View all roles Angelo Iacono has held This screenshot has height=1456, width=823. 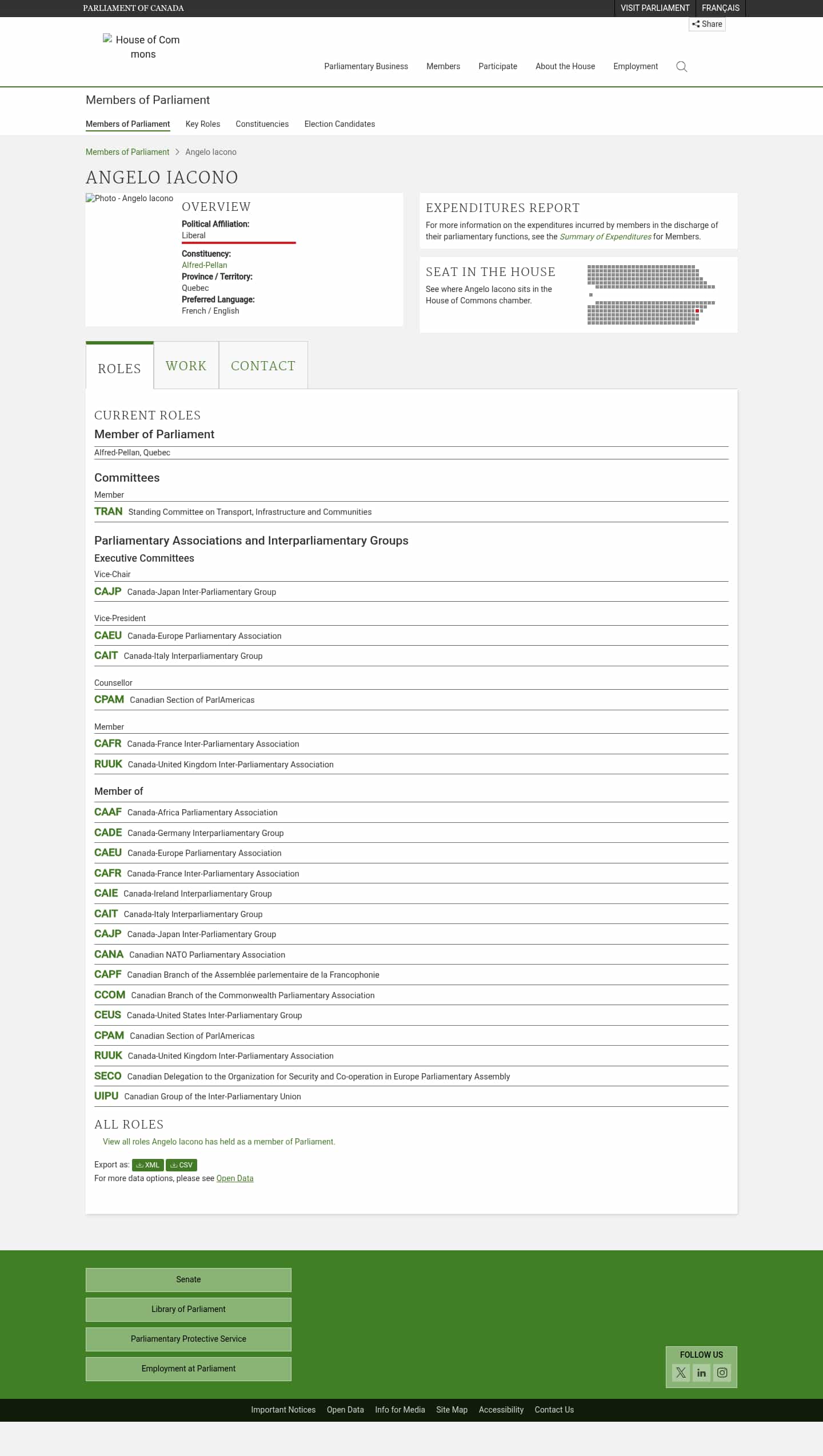click(x=219, y=1142)
